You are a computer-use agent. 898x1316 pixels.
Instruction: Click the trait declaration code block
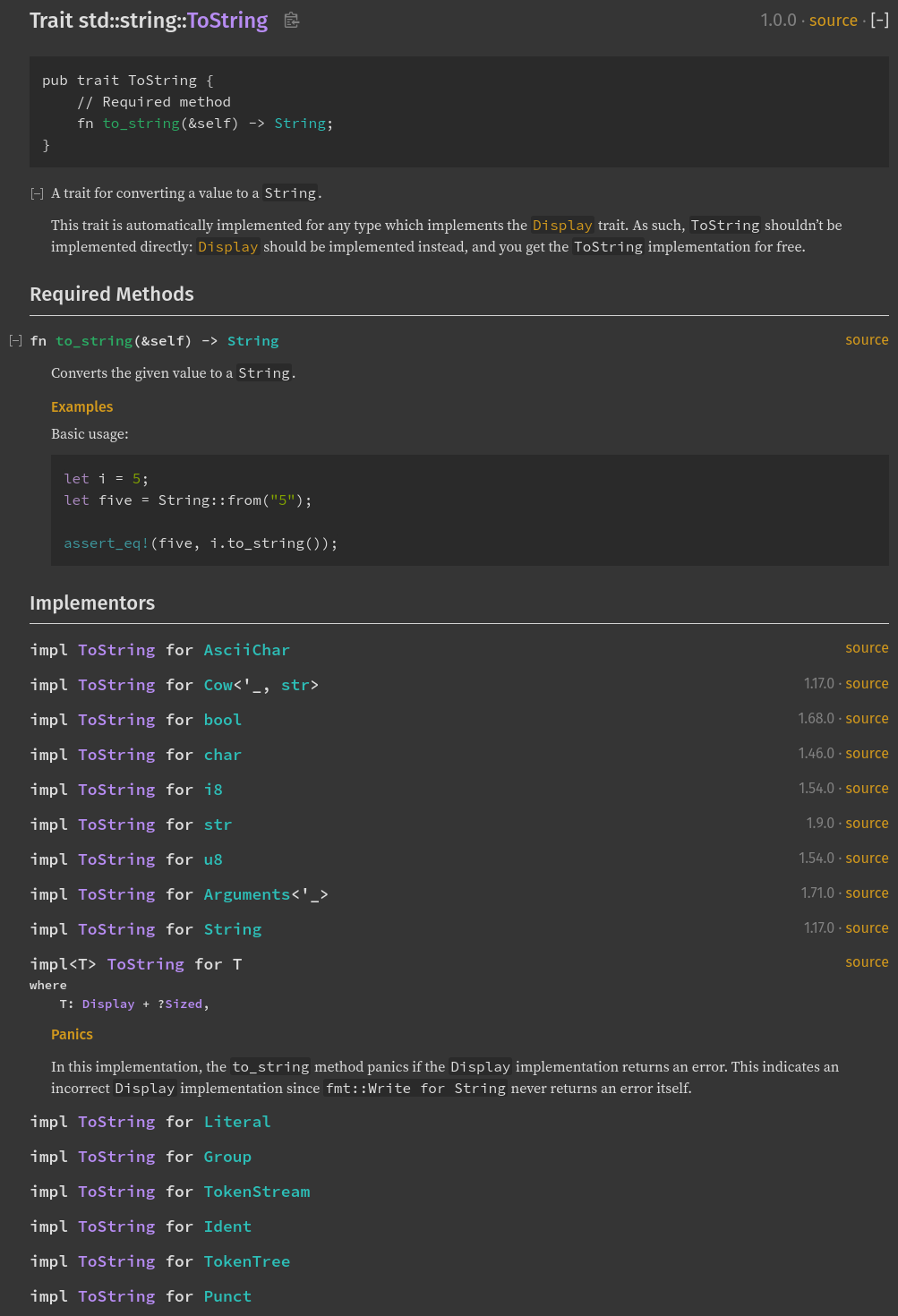459,112
